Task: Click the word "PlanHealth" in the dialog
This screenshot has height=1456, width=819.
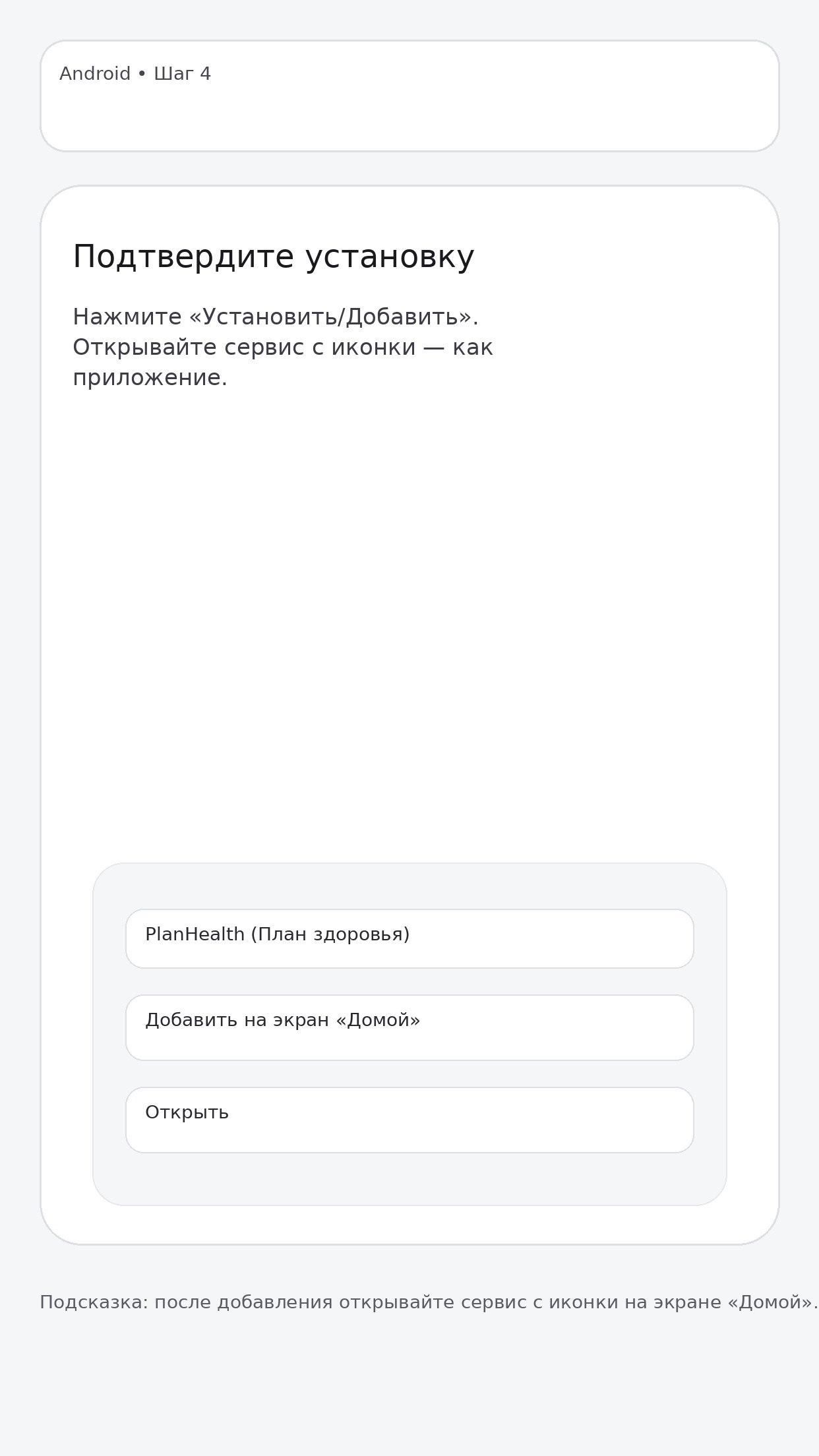Action: (x=195, y=934)
